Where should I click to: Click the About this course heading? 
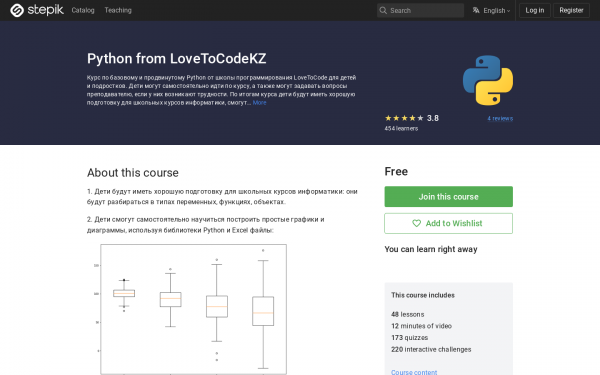click(133, 173)
